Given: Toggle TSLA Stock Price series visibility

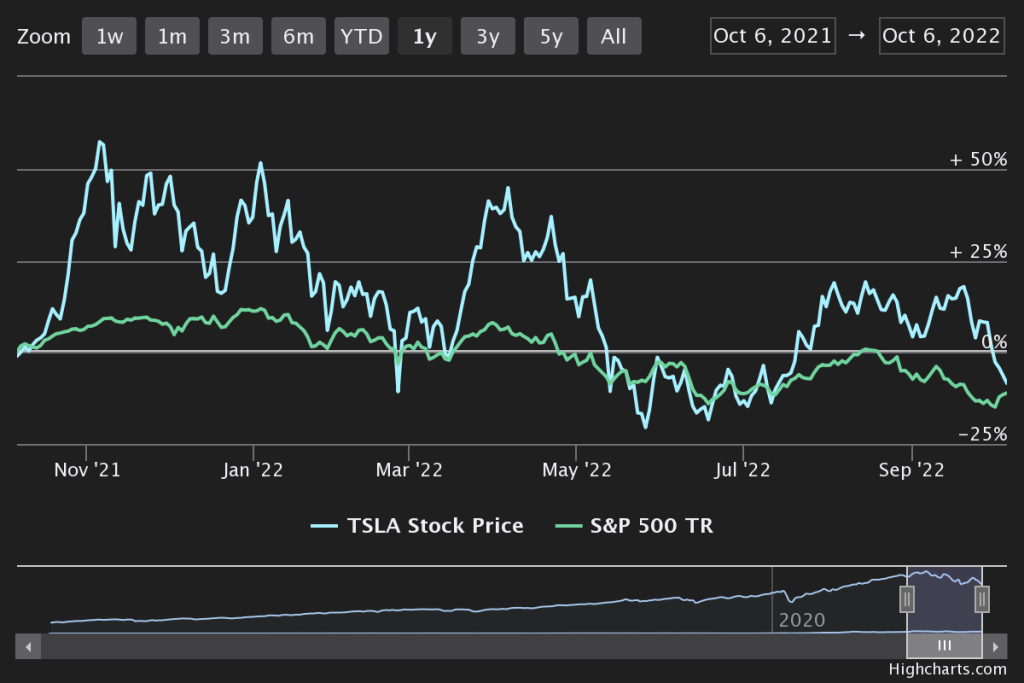Looking at the screenshot, I should (x=434, y=526).
